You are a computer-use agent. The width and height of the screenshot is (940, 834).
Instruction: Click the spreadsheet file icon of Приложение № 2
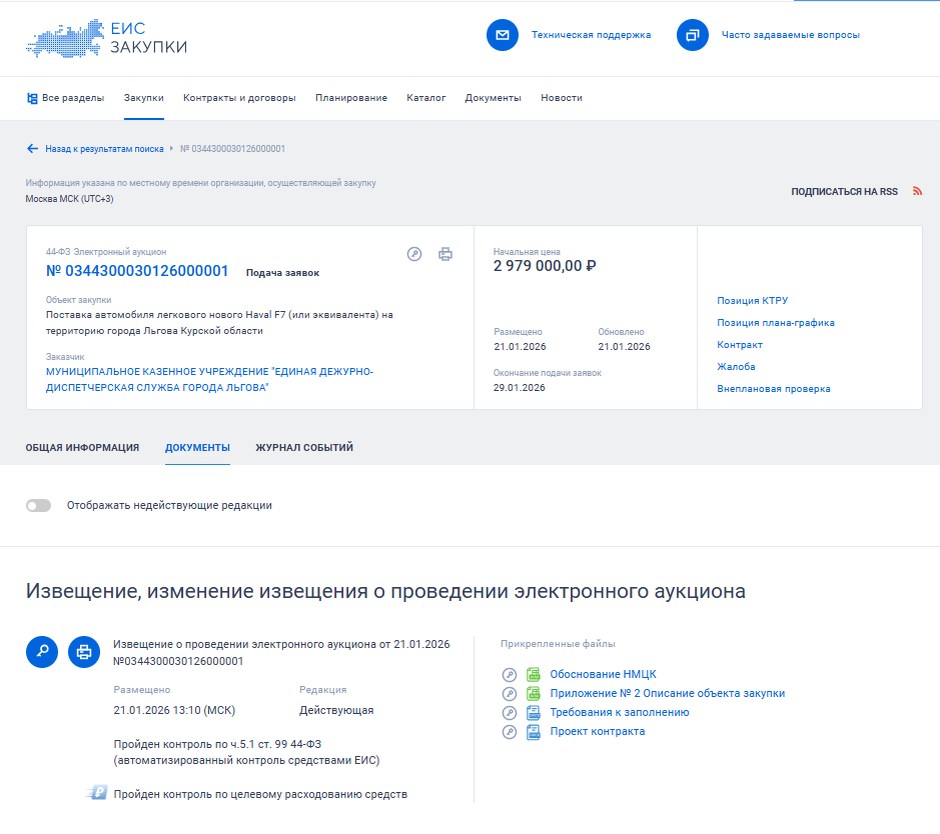(x=533, y=694)
